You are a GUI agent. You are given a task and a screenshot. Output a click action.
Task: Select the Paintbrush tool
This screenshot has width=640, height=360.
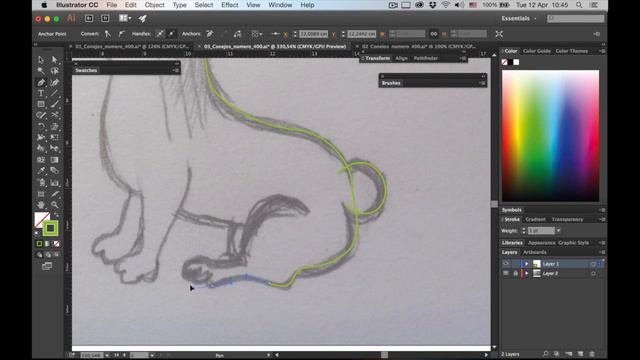point(55,104)
